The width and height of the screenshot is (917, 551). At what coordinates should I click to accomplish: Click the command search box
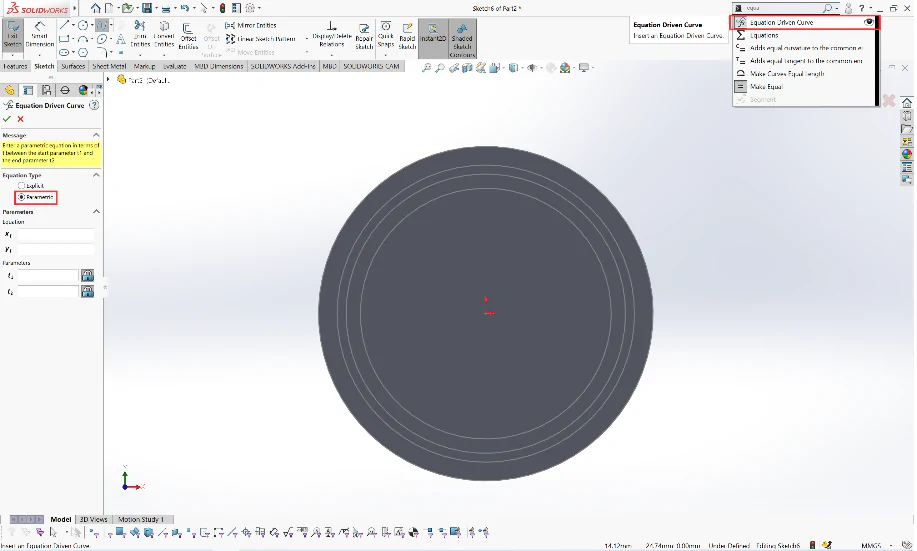[782, 8]
